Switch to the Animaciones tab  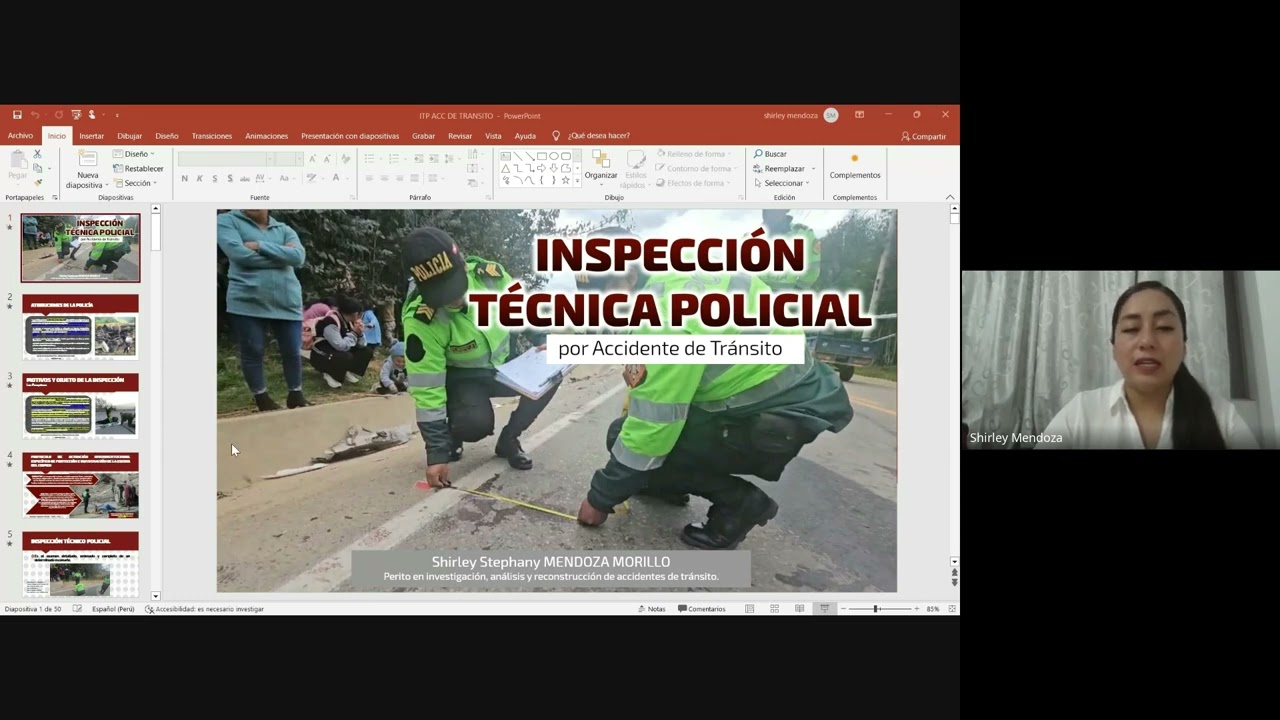[266, 136]
